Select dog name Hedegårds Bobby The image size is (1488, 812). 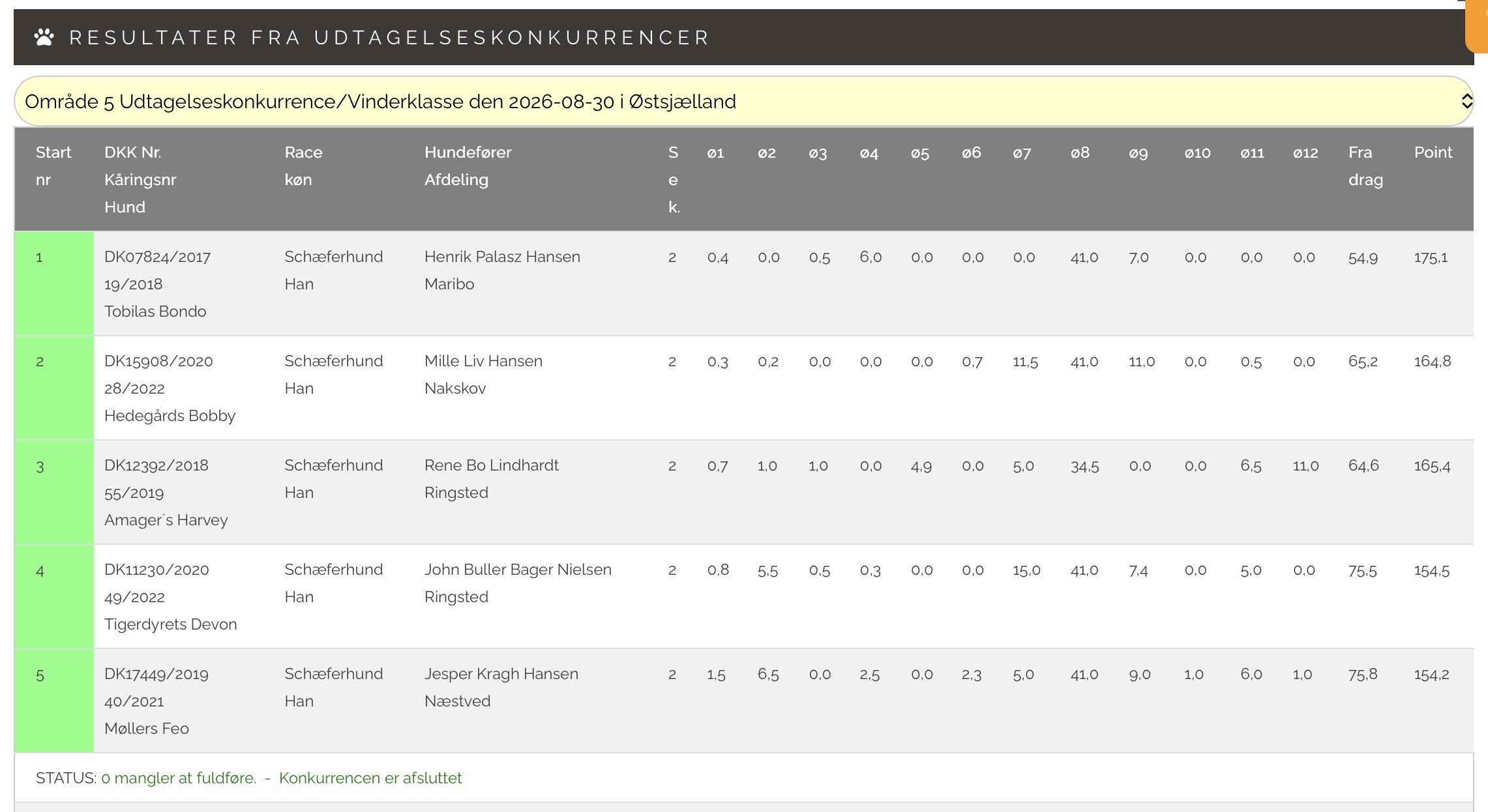(x=170, y=416)
